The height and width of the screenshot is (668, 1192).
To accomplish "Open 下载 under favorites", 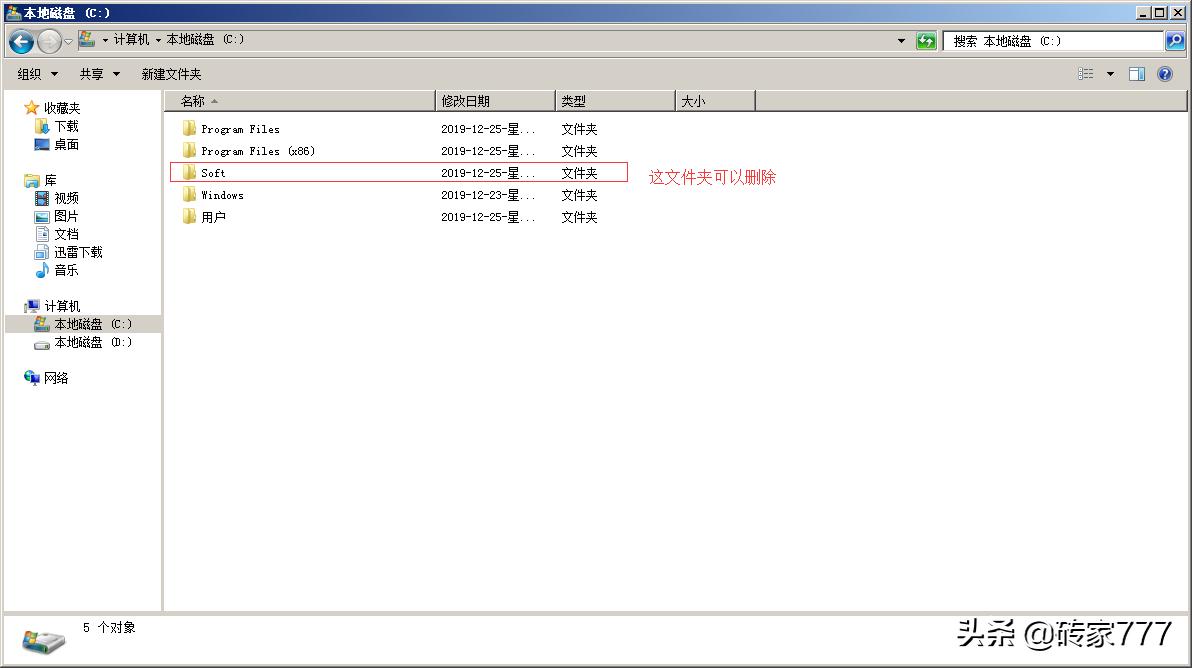I will (x=66, y=126).
